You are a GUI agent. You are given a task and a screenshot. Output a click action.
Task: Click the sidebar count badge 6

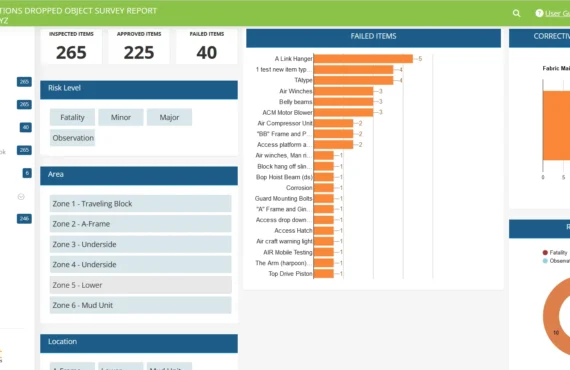click(x=27, y=173)
